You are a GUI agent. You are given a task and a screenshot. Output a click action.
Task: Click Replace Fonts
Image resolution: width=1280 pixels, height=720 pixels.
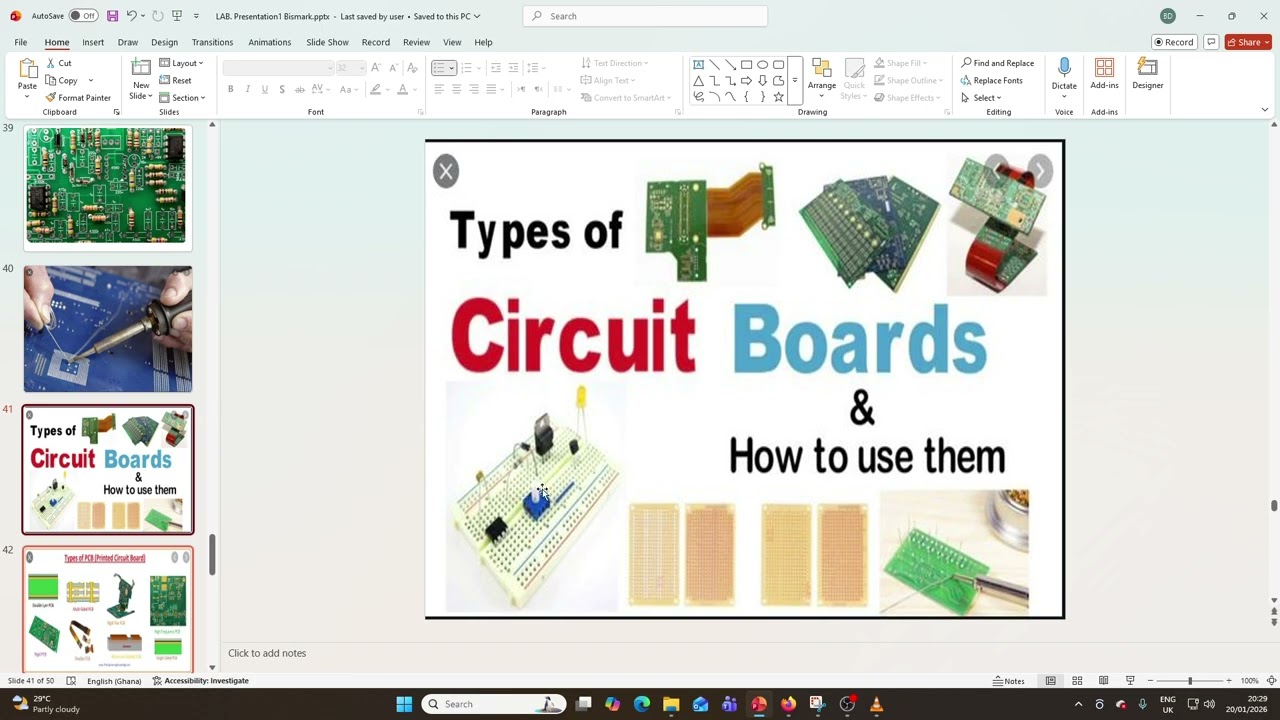pos(991,80)
